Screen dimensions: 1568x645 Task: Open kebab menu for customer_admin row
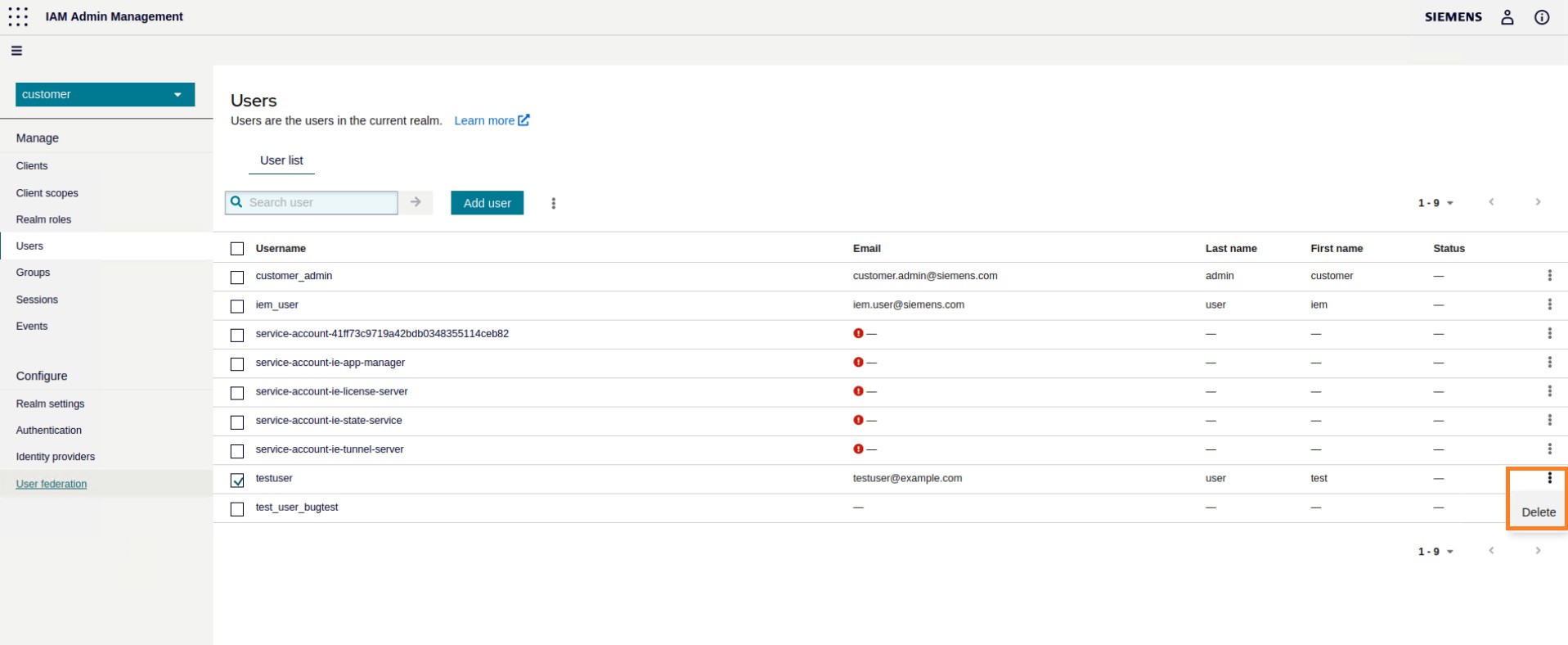click(1549, 276)
